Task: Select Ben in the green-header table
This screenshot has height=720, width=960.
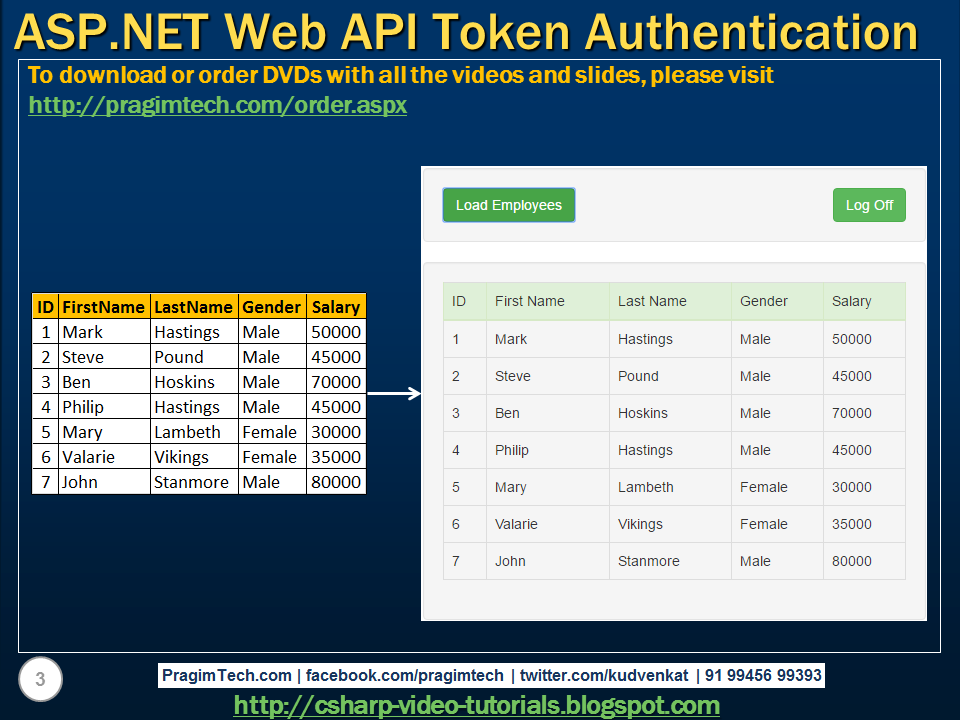Action: click(x=507, y=413)
